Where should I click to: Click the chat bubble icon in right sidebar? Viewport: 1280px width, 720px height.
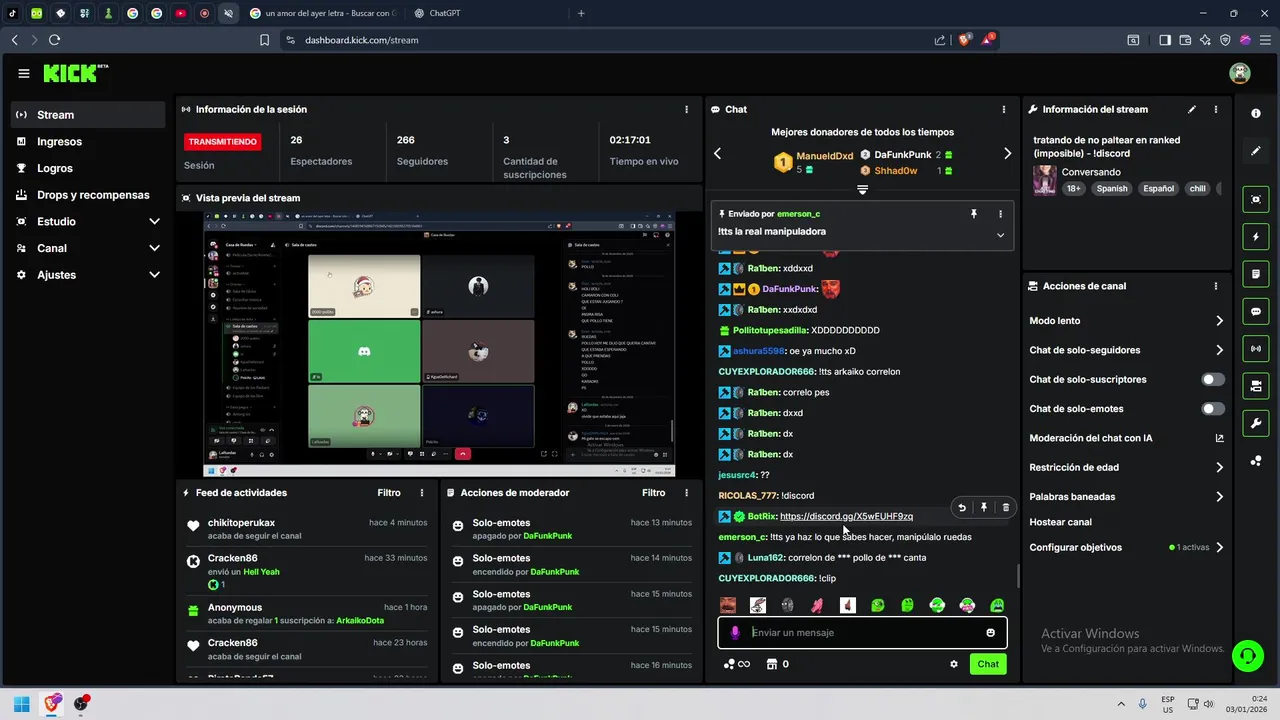tap(1256, 311)
